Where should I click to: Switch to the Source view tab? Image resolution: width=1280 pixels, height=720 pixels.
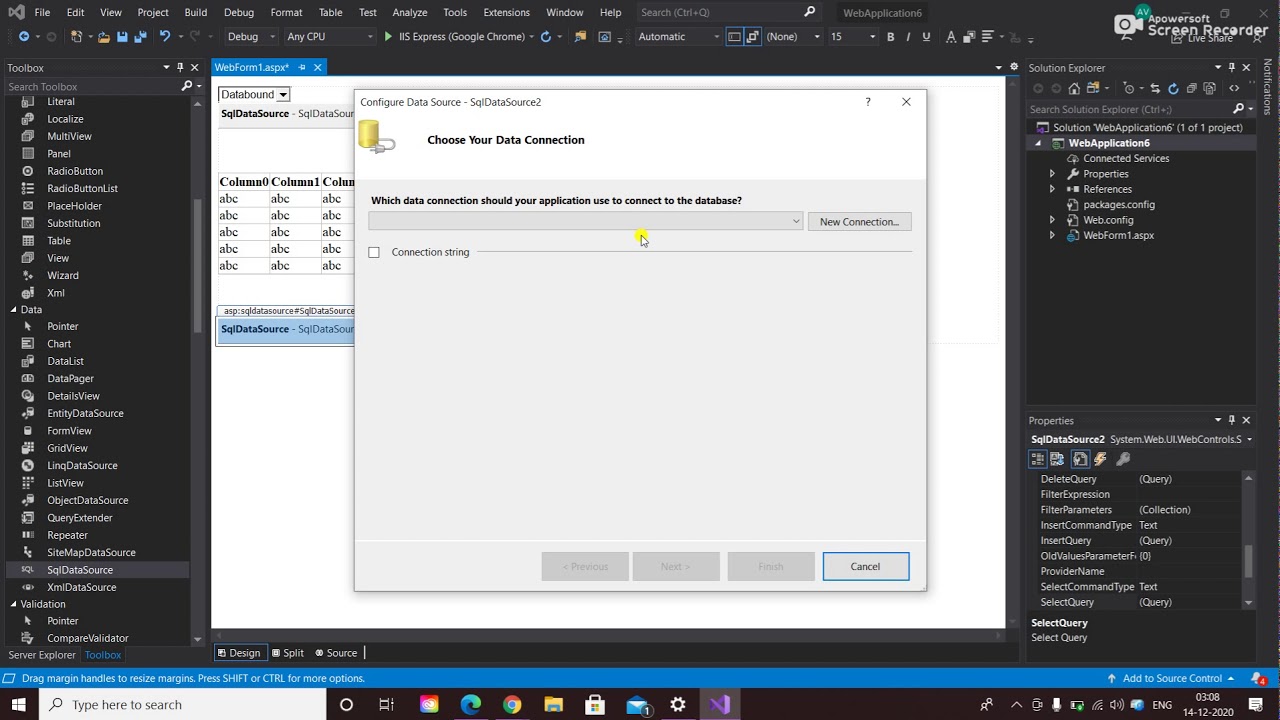pos(336,653)
